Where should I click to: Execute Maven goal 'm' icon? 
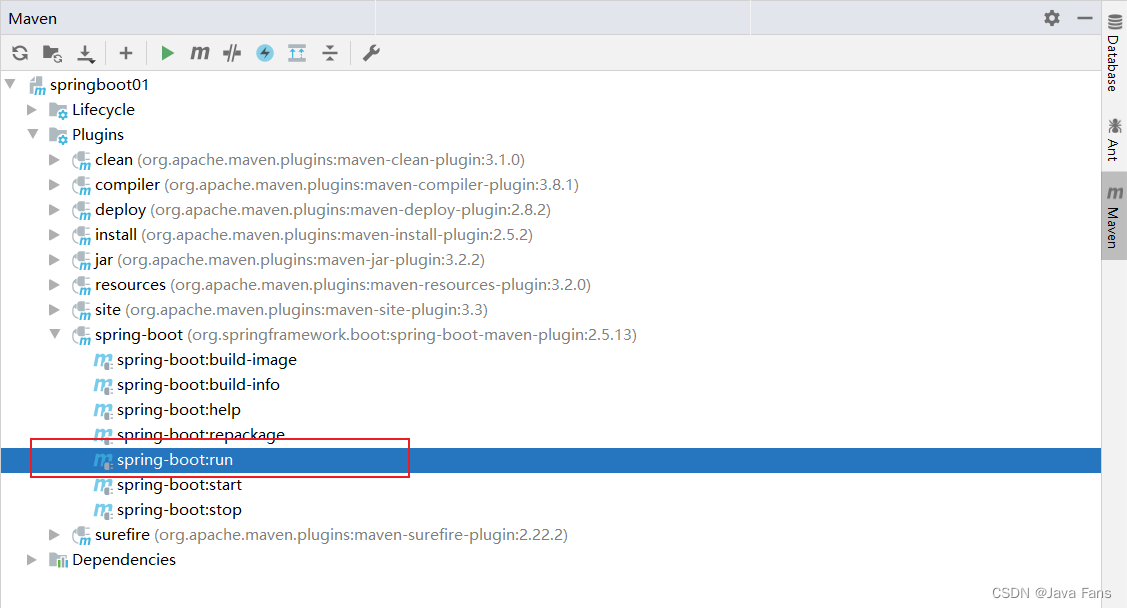tap(199, 52)
